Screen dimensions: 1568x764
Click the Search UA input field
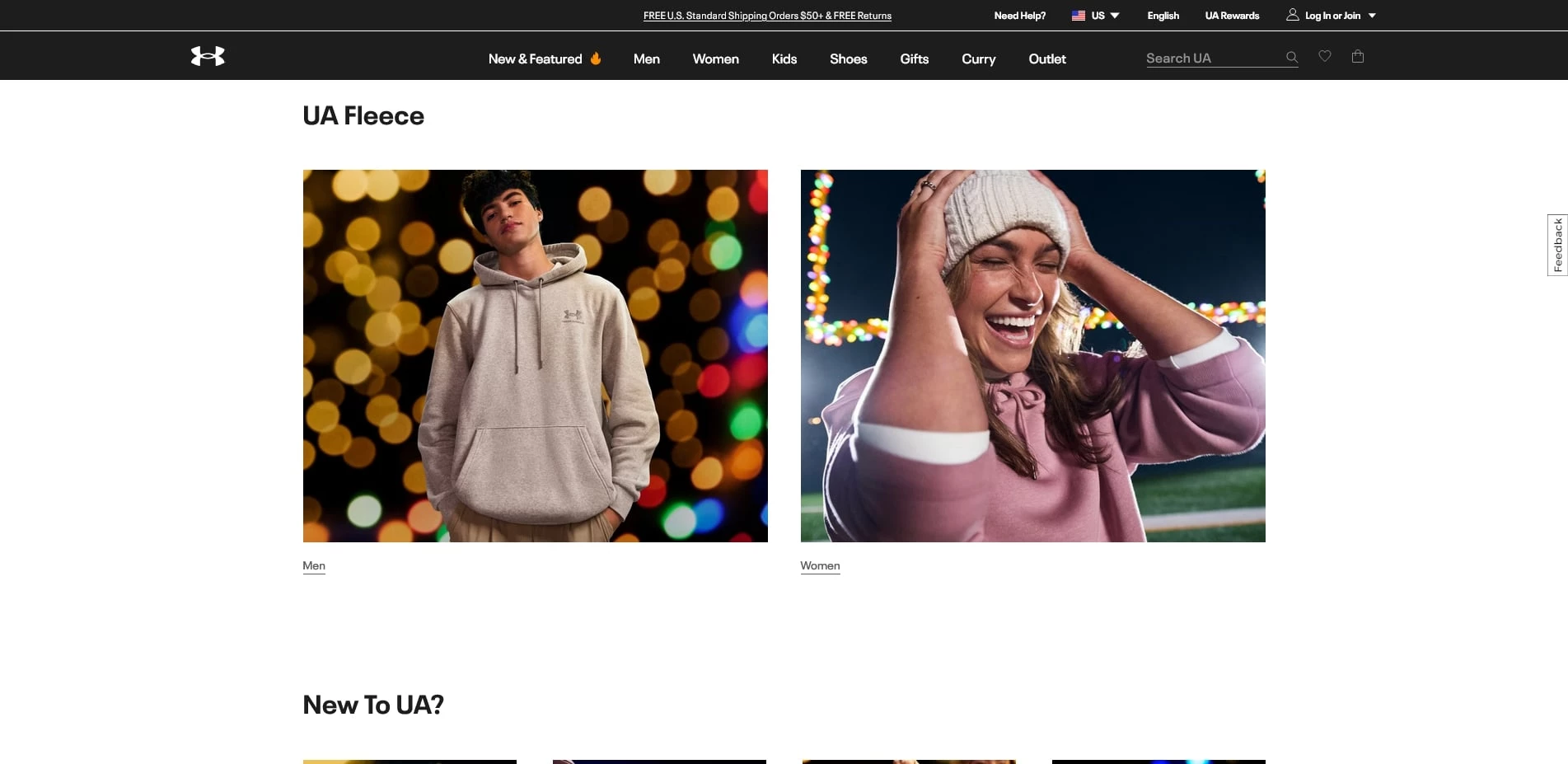(1211, 59)
